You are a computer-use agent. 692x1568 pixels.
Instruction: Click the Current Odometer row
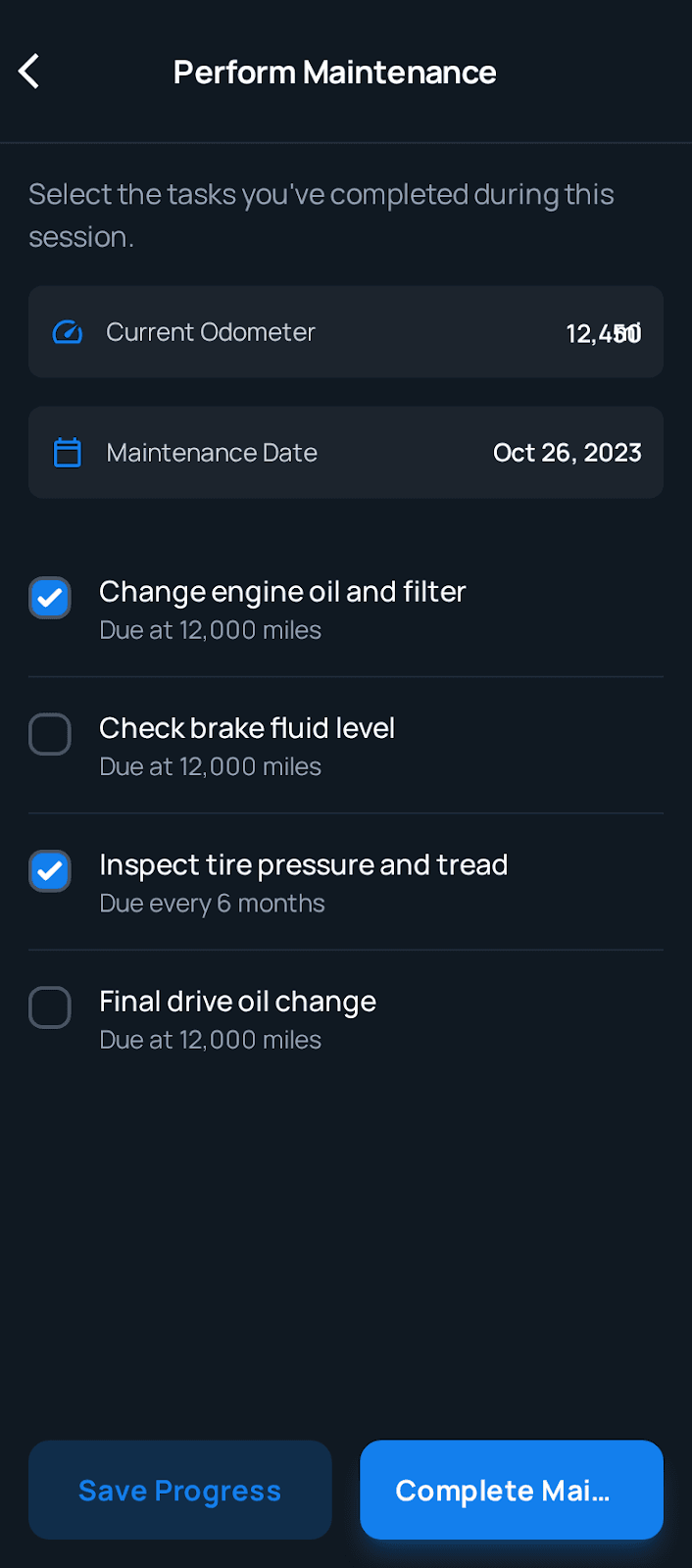click(346, 331)
